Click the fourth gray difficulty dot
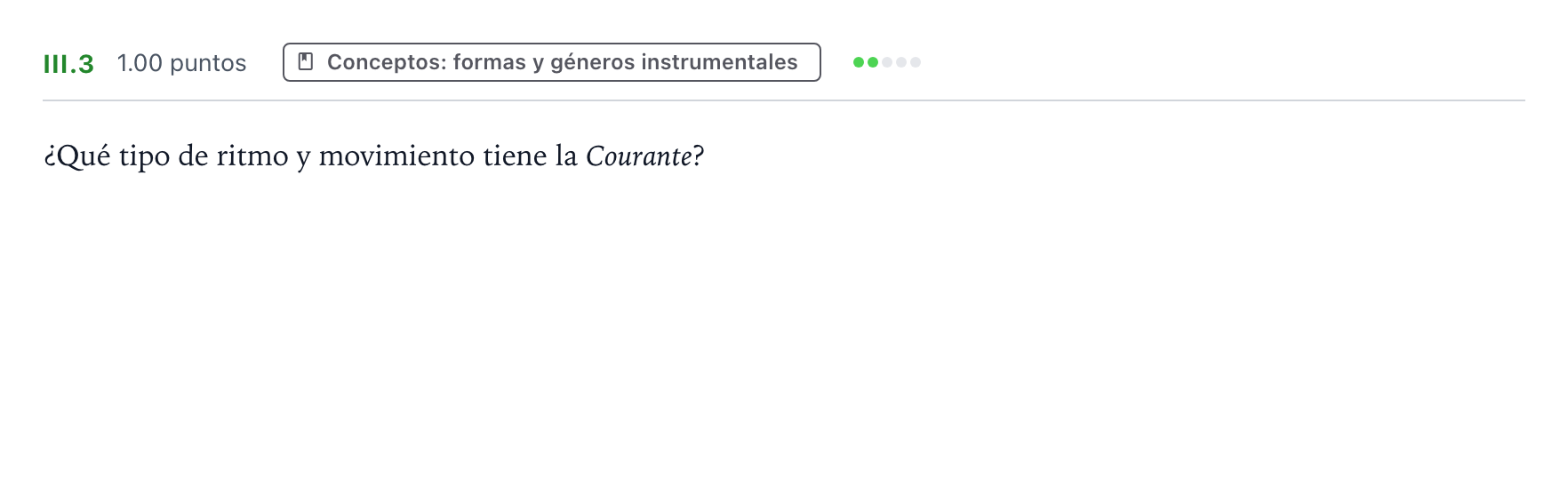This screenshot has height=503, width=1568. point(901,62)
